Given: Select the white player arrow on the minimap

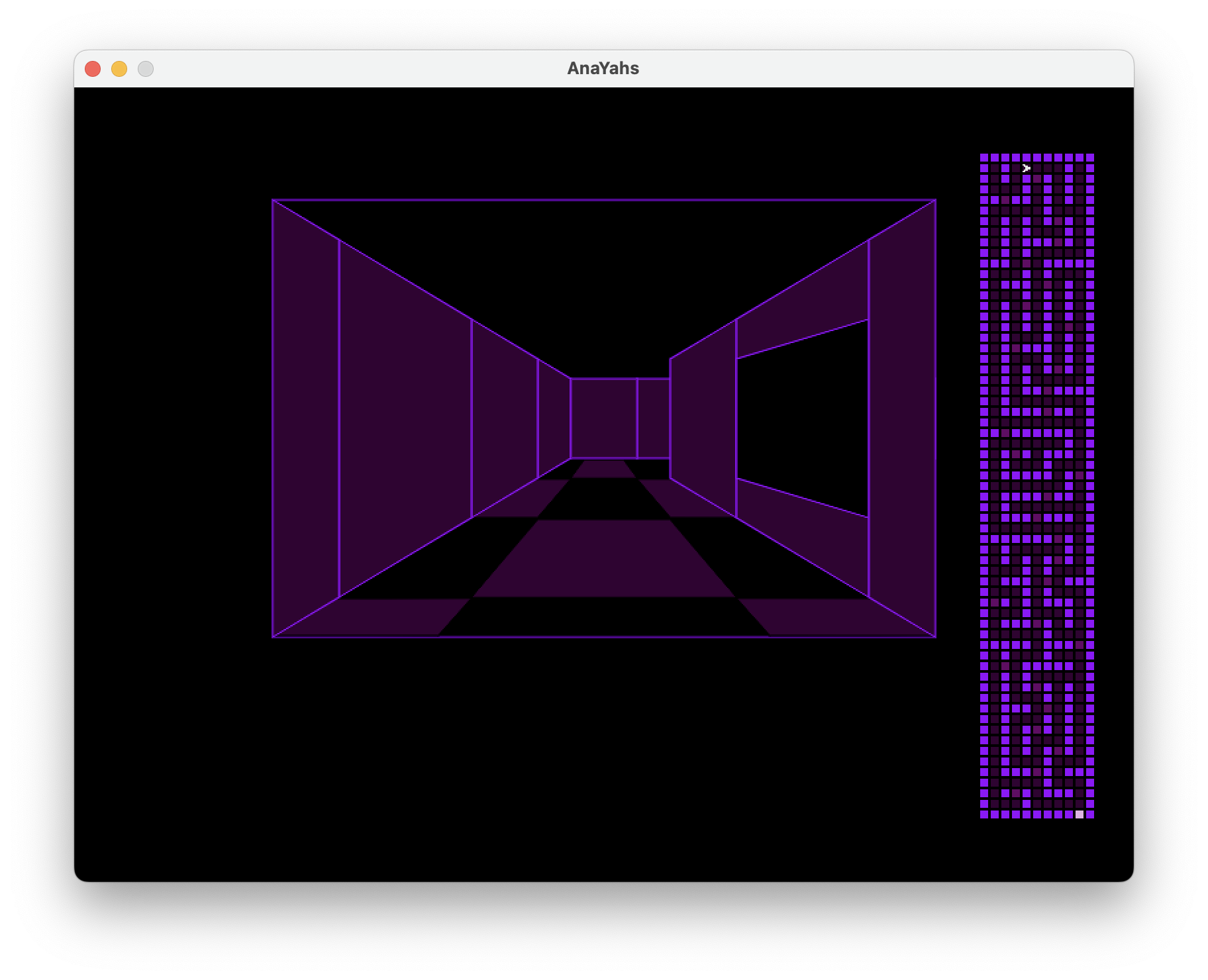Looking at the screenshot, I should click(1027, 168).
